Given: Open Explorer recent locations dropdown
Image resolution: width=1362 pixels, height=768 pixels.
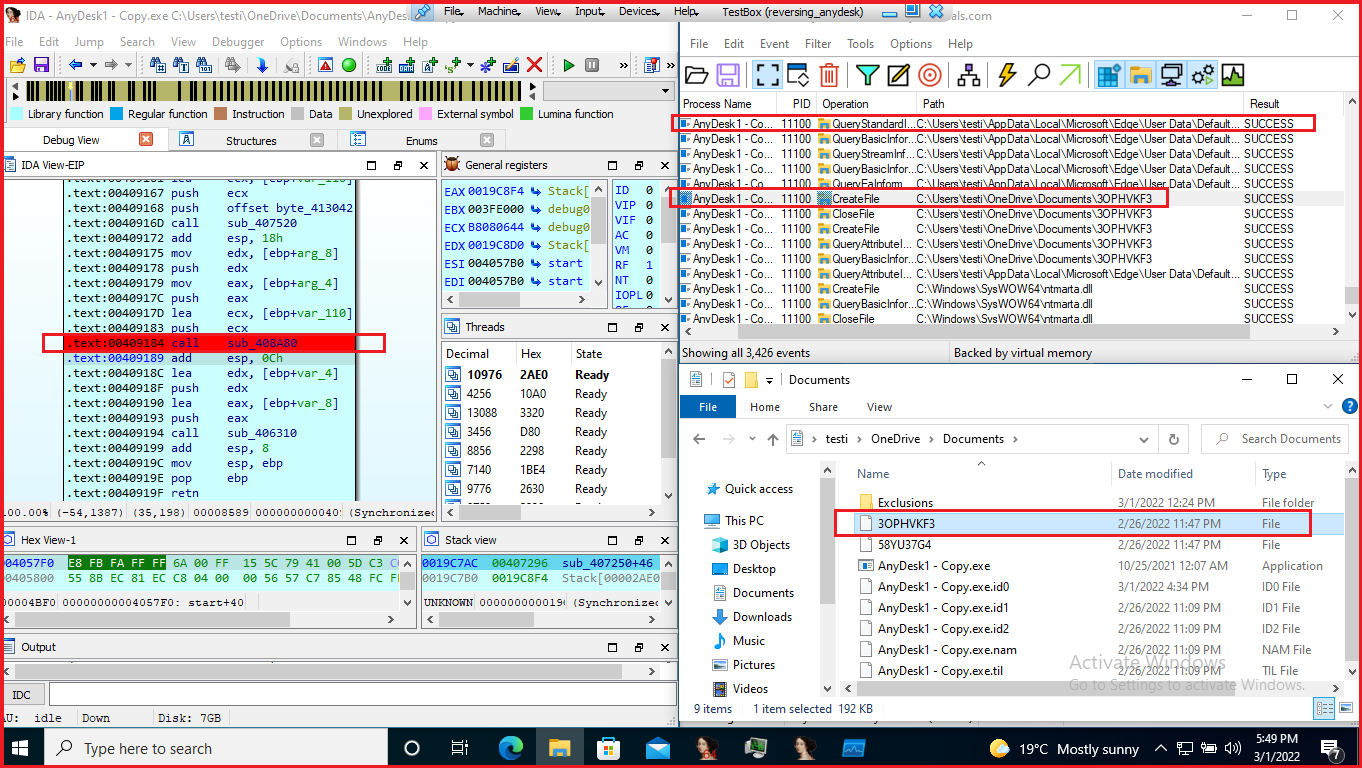Looking at the screenshot, I should point(752,439).
